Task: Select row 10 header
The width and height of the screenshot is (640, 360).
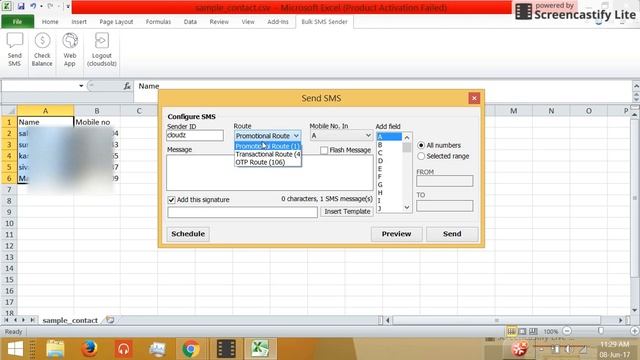Action: (9, 223)
